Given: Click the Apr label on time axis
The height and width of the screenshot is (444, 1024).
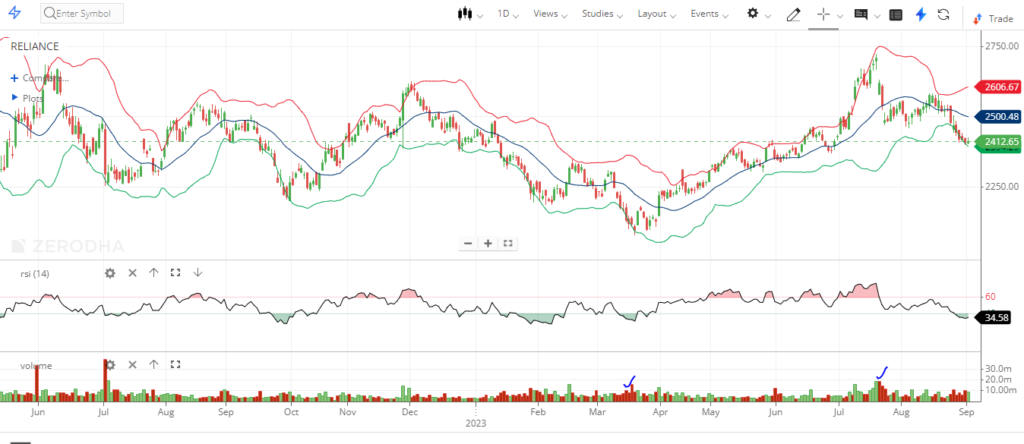Looking at the screenshot, I should [660, 413].
